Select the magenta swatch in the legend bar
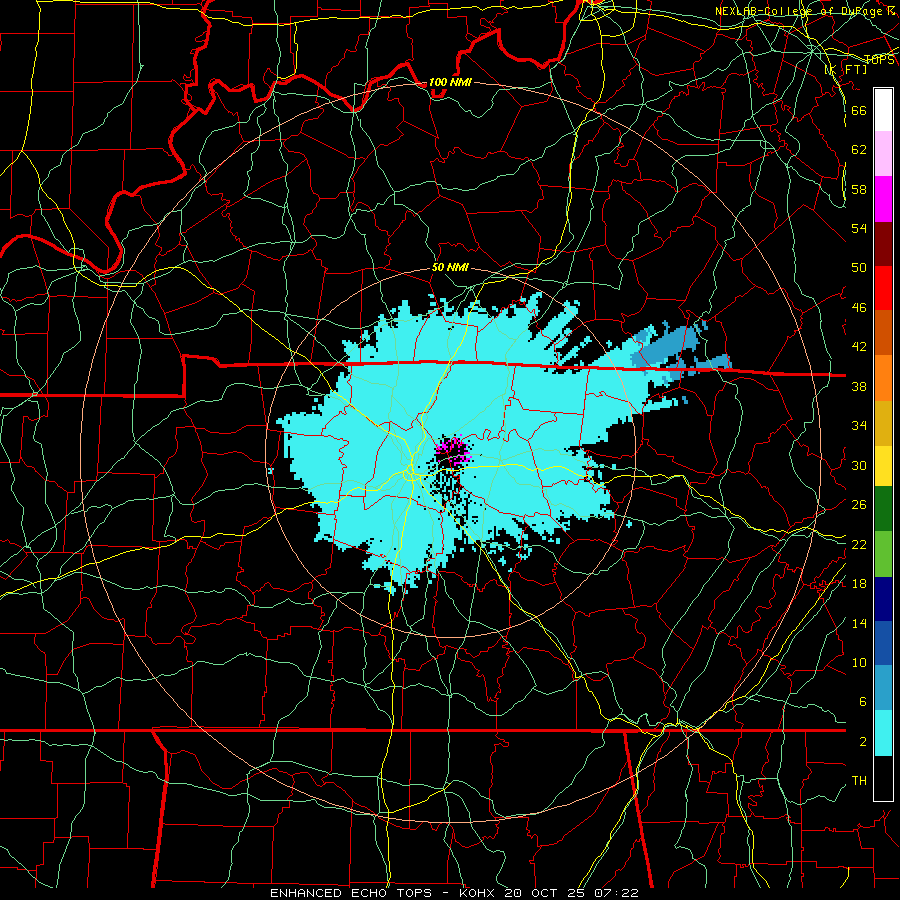900x900 pixels. click(883, 199)
